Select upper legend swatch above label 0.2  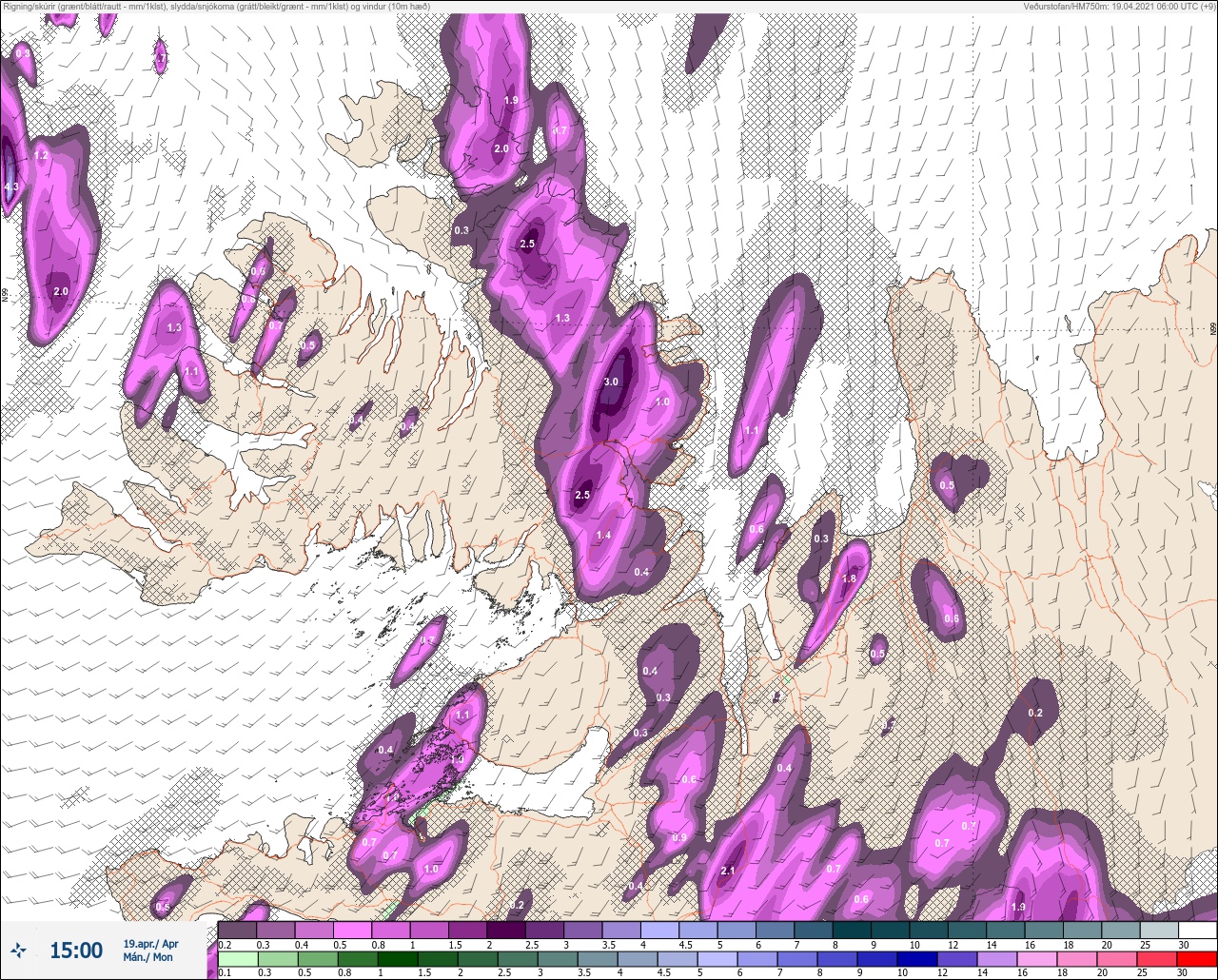coord(237,930)
